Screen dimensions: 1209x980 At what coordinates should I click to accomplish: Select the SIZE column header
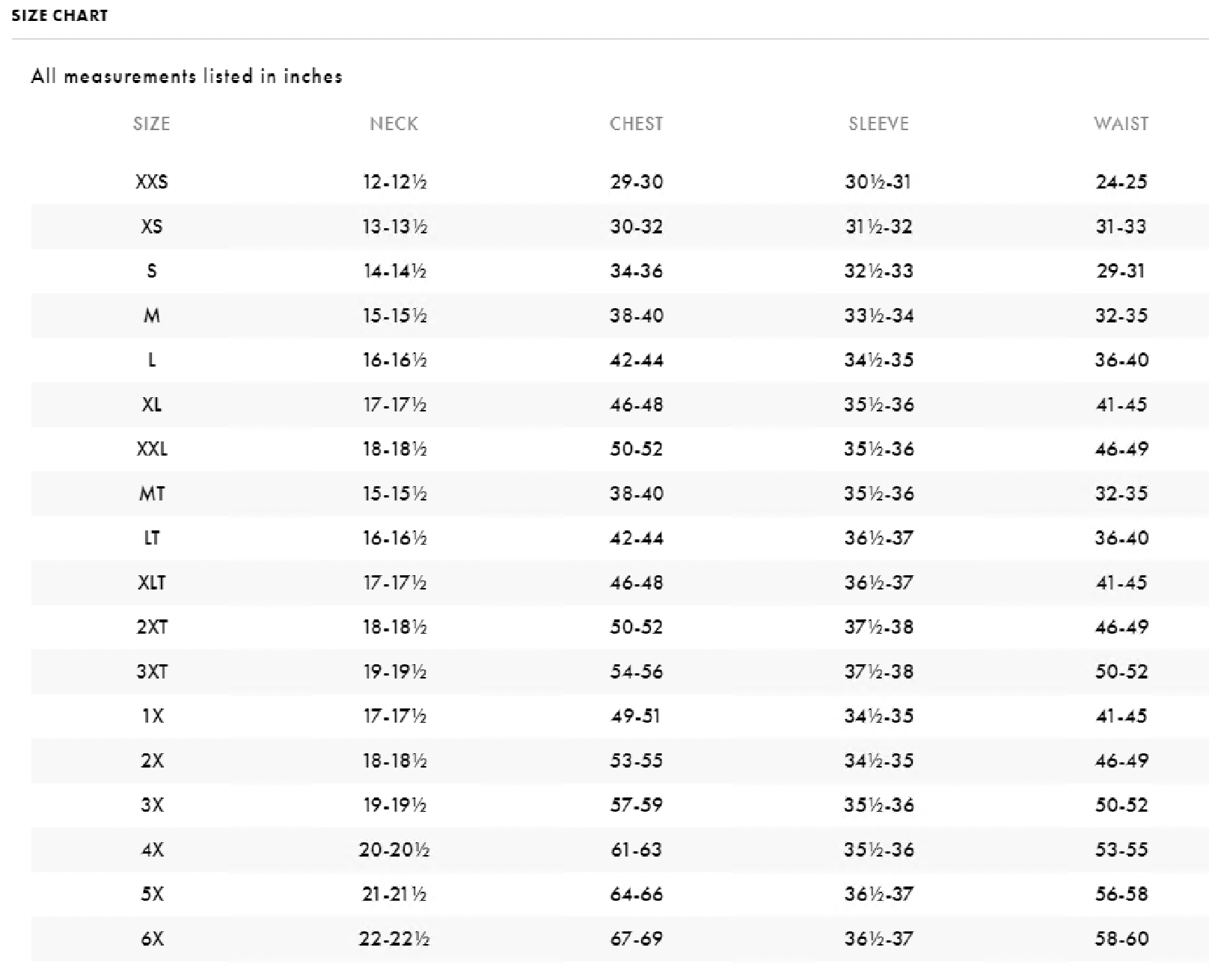(x=151, y=123)
